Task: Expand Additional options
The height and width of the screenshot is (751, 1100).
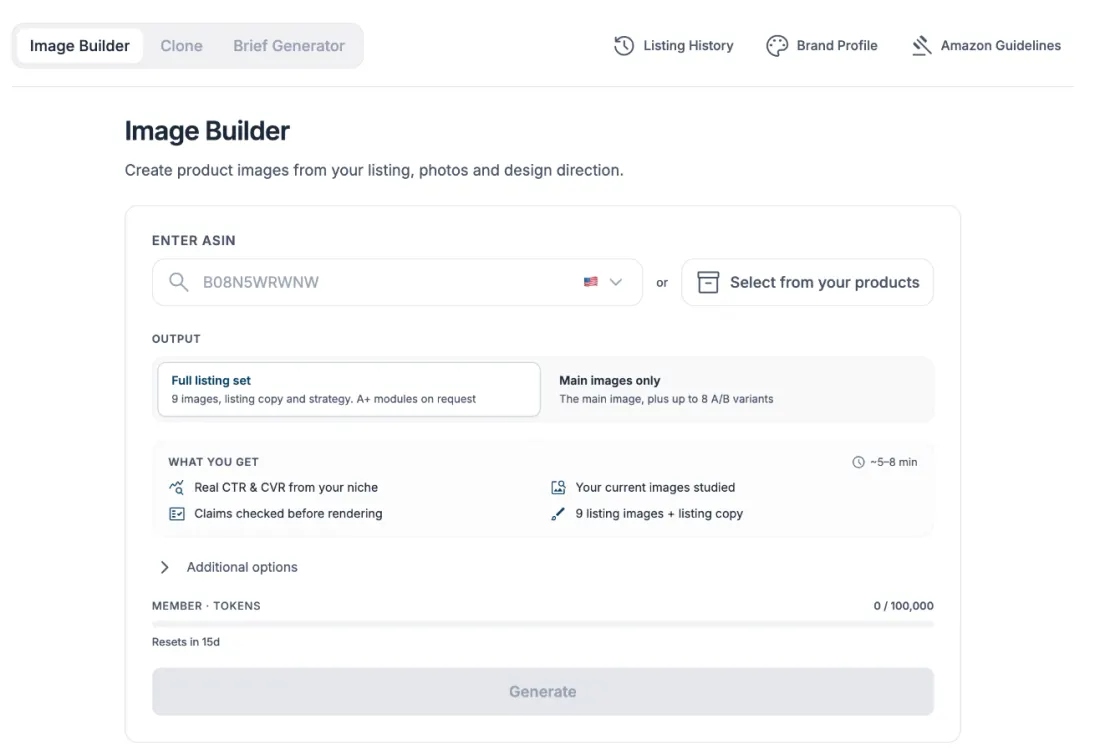Action: tap(229, 567)
